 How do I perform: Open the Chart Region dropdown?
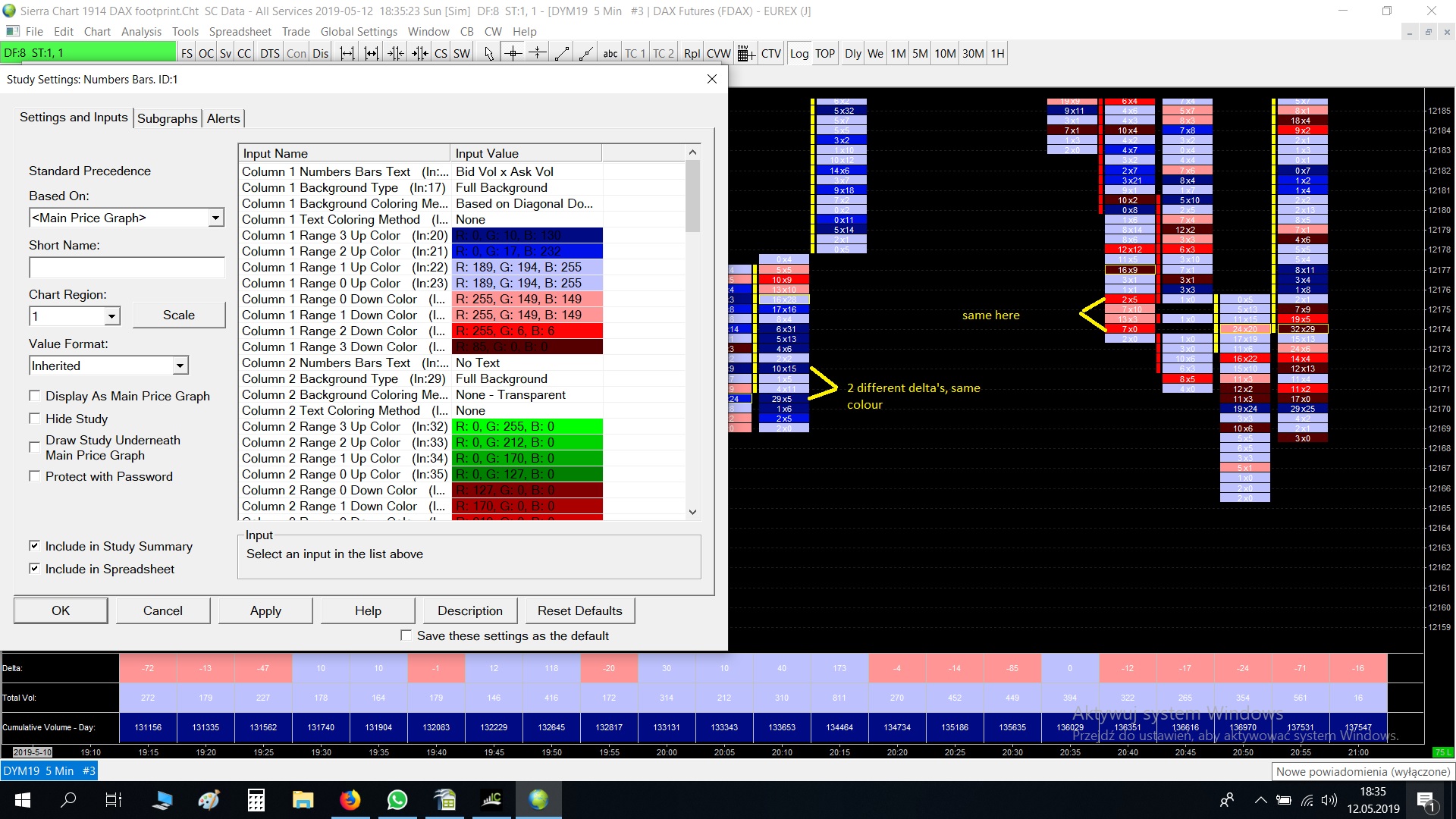coord(111,316)
